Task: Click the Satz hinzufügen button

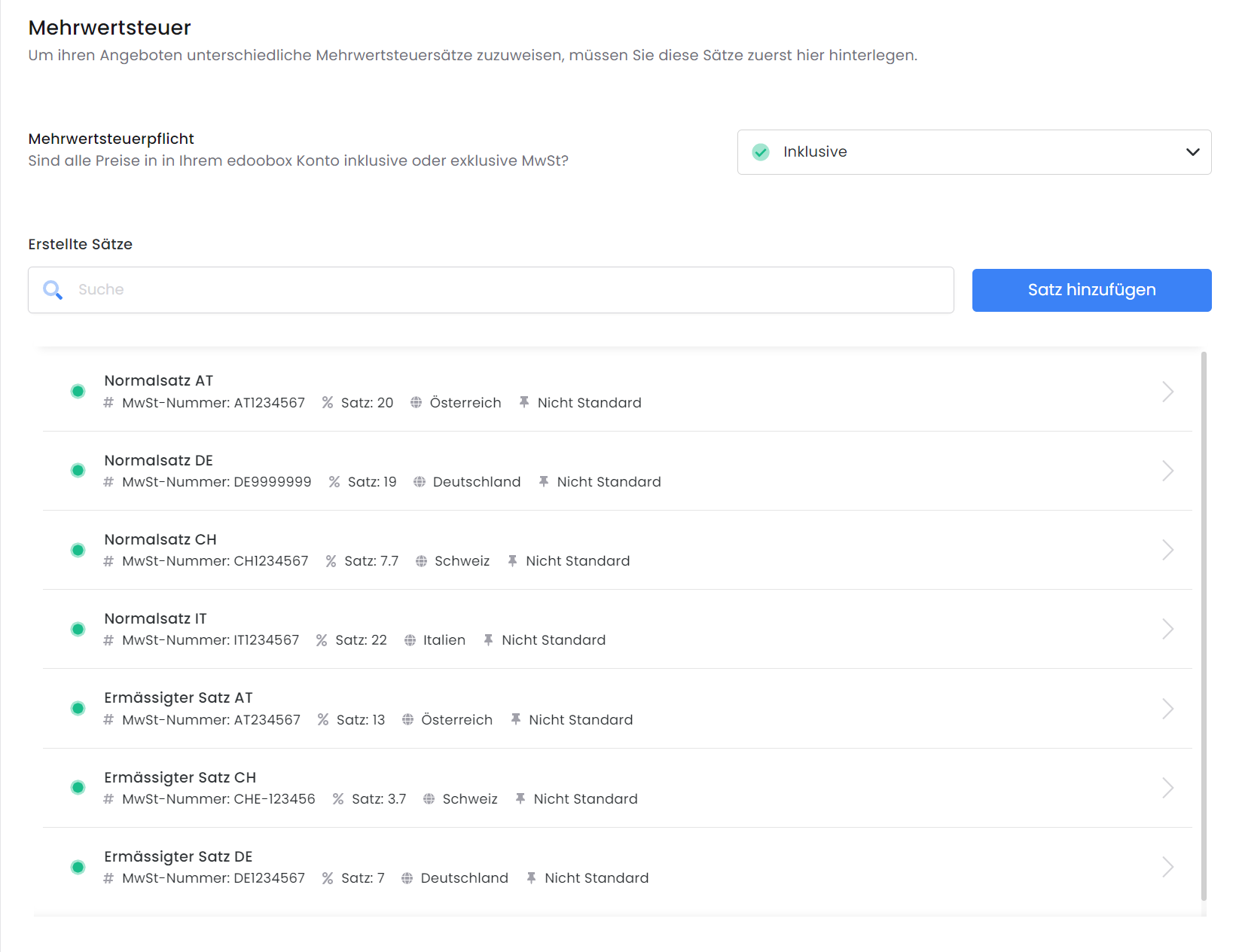Action: [1091, 290]
